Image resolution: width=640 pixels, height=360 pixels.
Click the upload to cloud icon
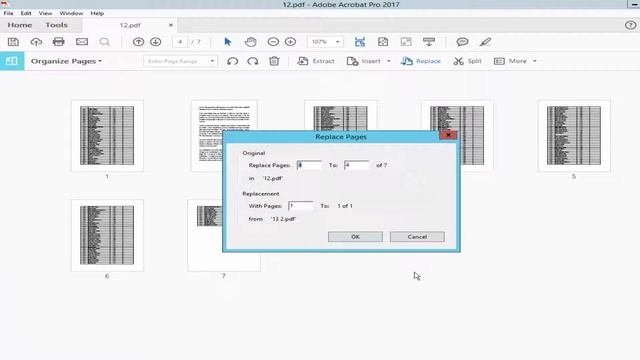36,42
